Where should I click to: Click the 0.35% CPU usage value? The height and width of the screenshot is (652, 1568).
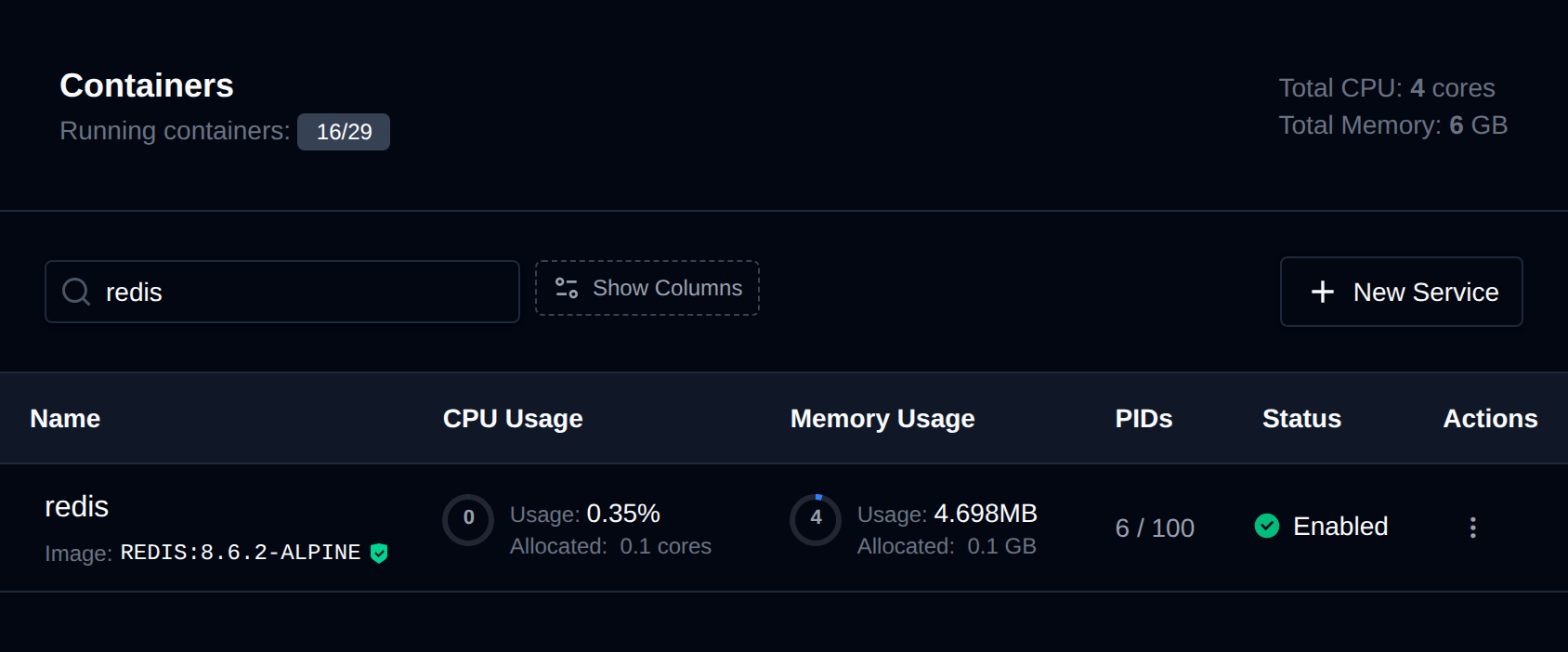[623, 514]
